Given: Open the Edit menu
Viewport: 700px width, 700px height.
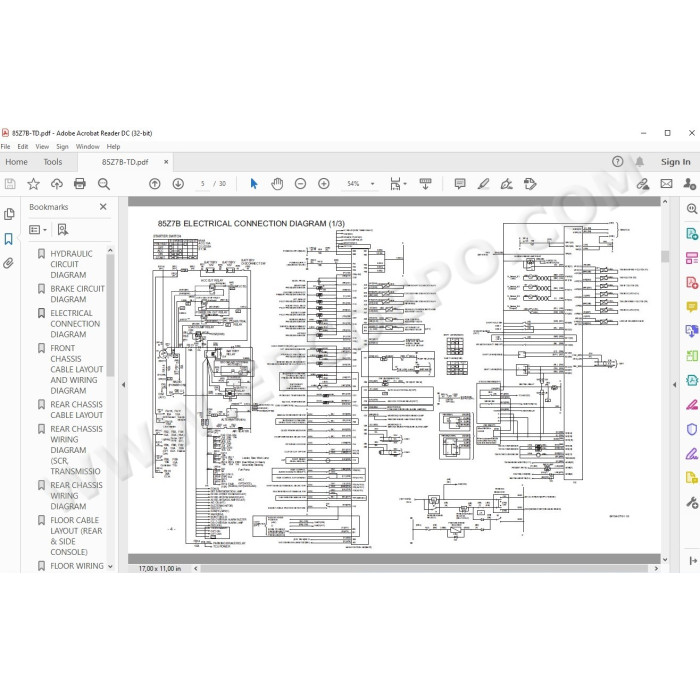Looking at the screenshot, I should click(23, 146).
